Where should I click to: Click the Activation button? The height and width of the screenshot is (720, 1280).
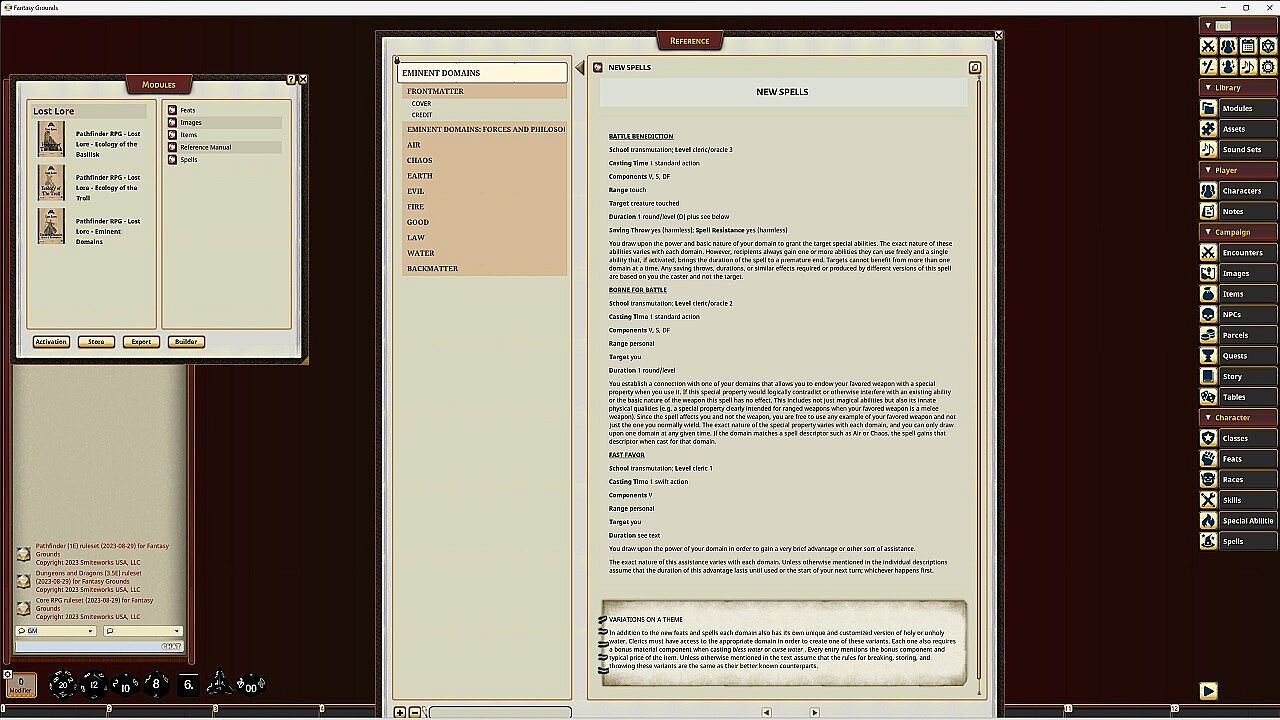[x=51, y=342]
